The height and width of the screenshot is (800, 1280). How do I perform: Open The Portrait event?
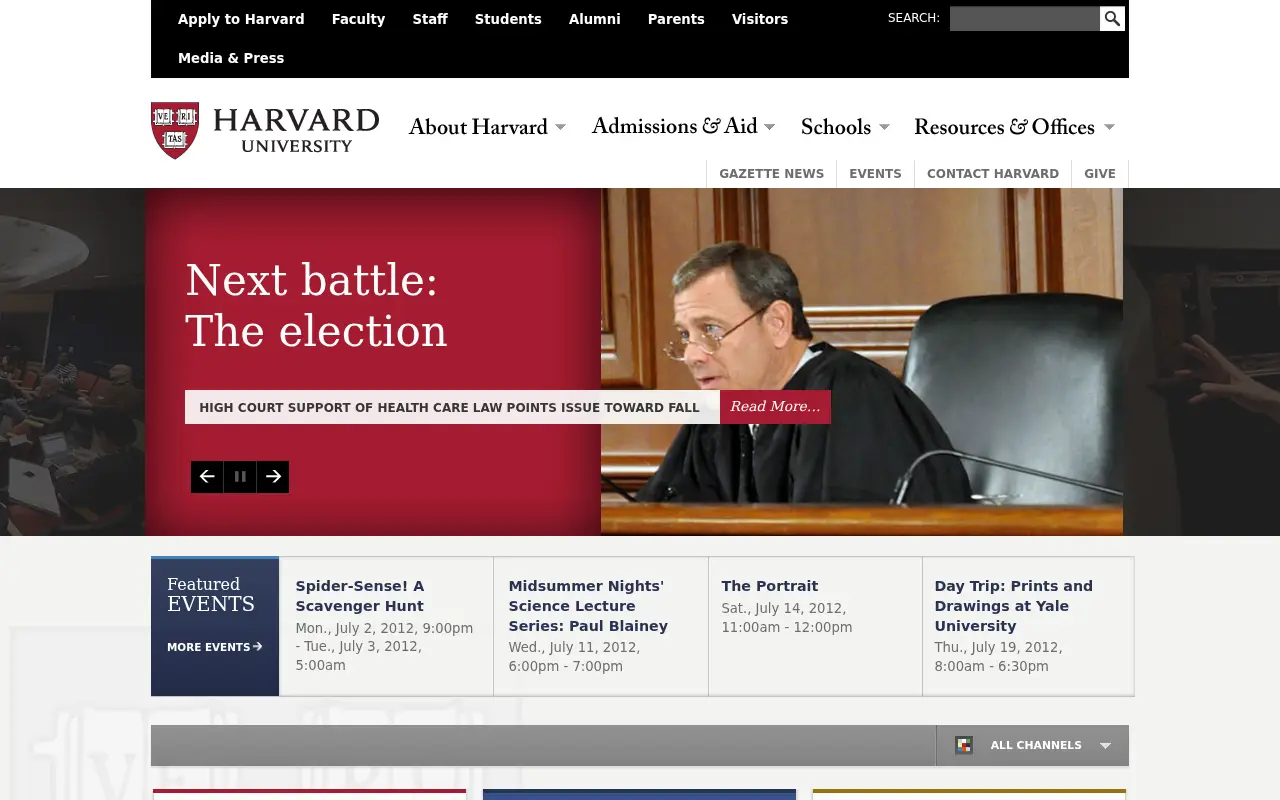770,586
